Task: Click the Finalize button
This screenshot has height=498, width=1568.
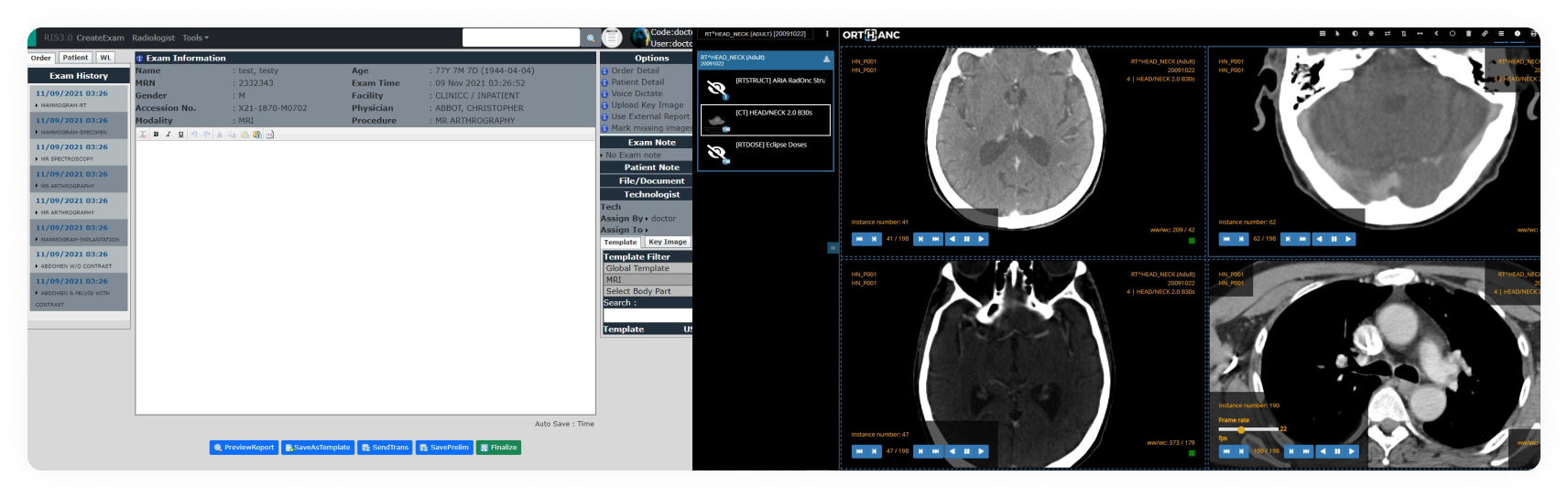Action: (x=498, y=448)
